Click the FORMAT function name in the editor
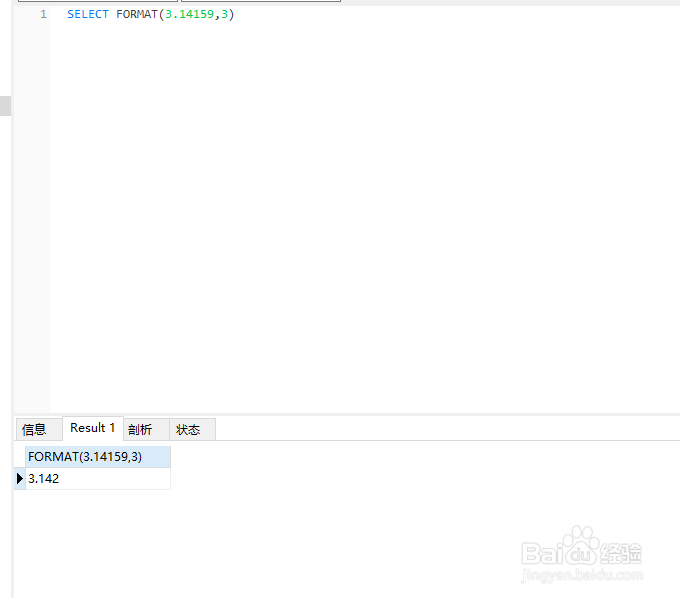680x598 pixels. click(137, 14)
